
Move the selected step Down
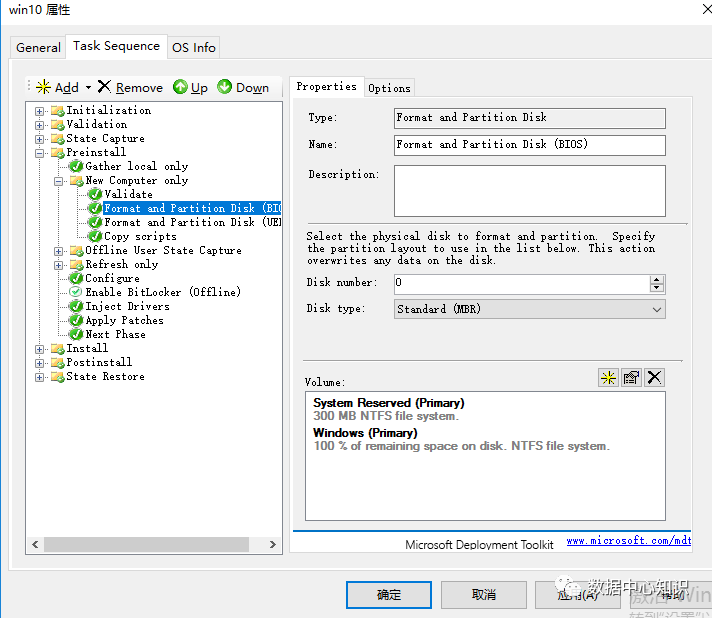[243, 87]
